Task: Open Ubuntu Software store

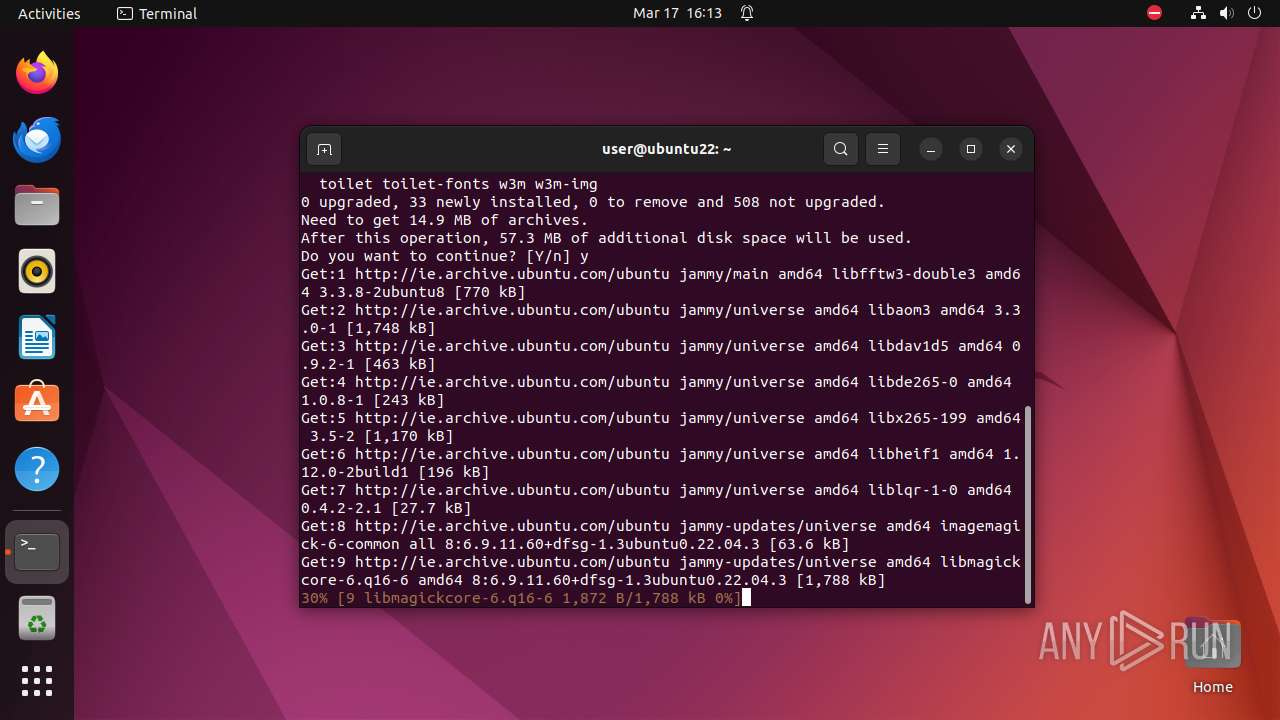Action: point(37,403)
